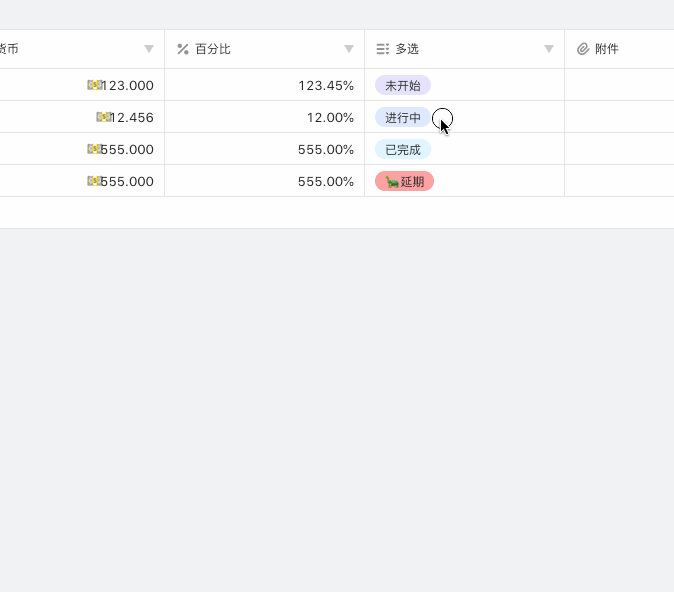Screen dimensions: 674x592
Task: Select the 未开始 purple tag
Action: coord(403,85)
